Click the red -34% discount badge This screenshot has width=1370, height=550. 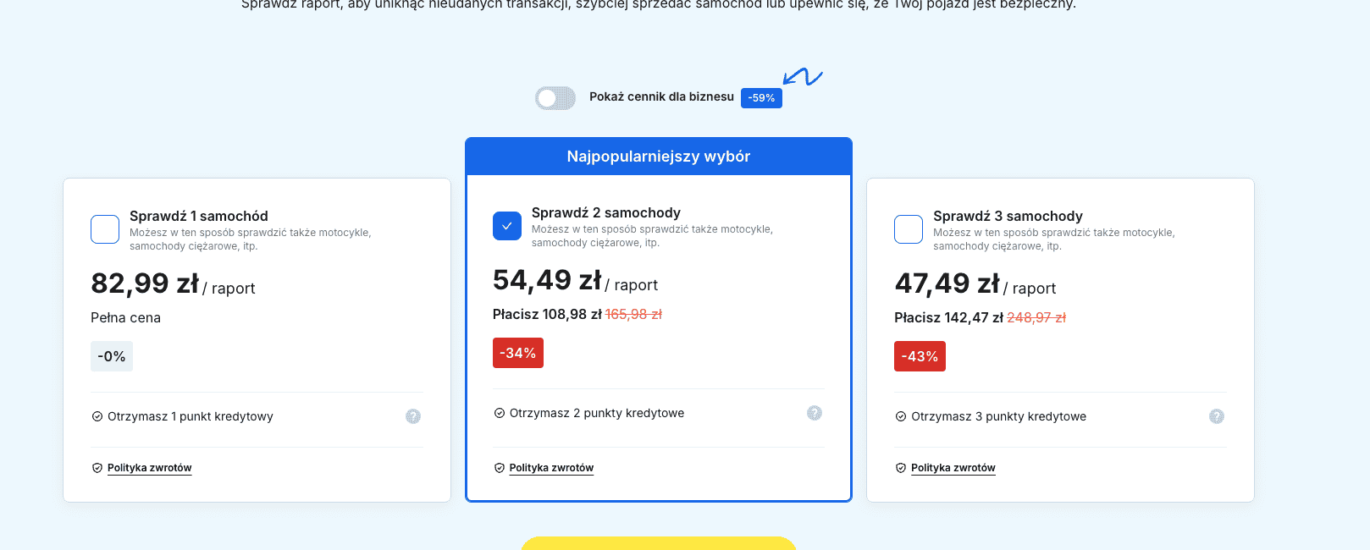click(518, 353)
